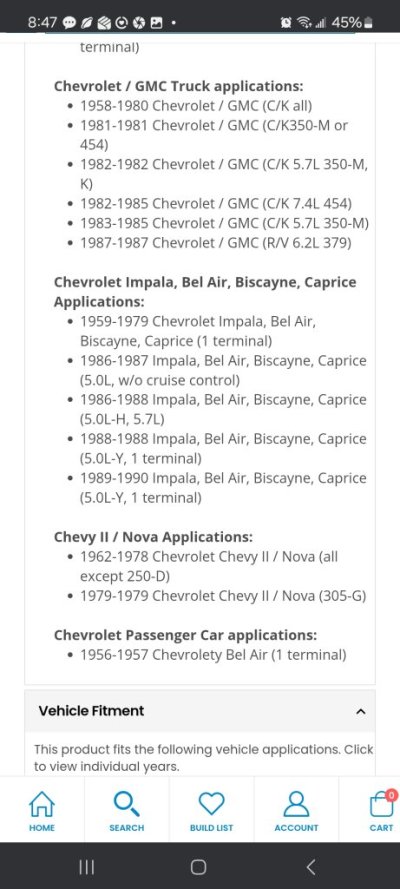Open Build List heart icon

coord(211,803)
